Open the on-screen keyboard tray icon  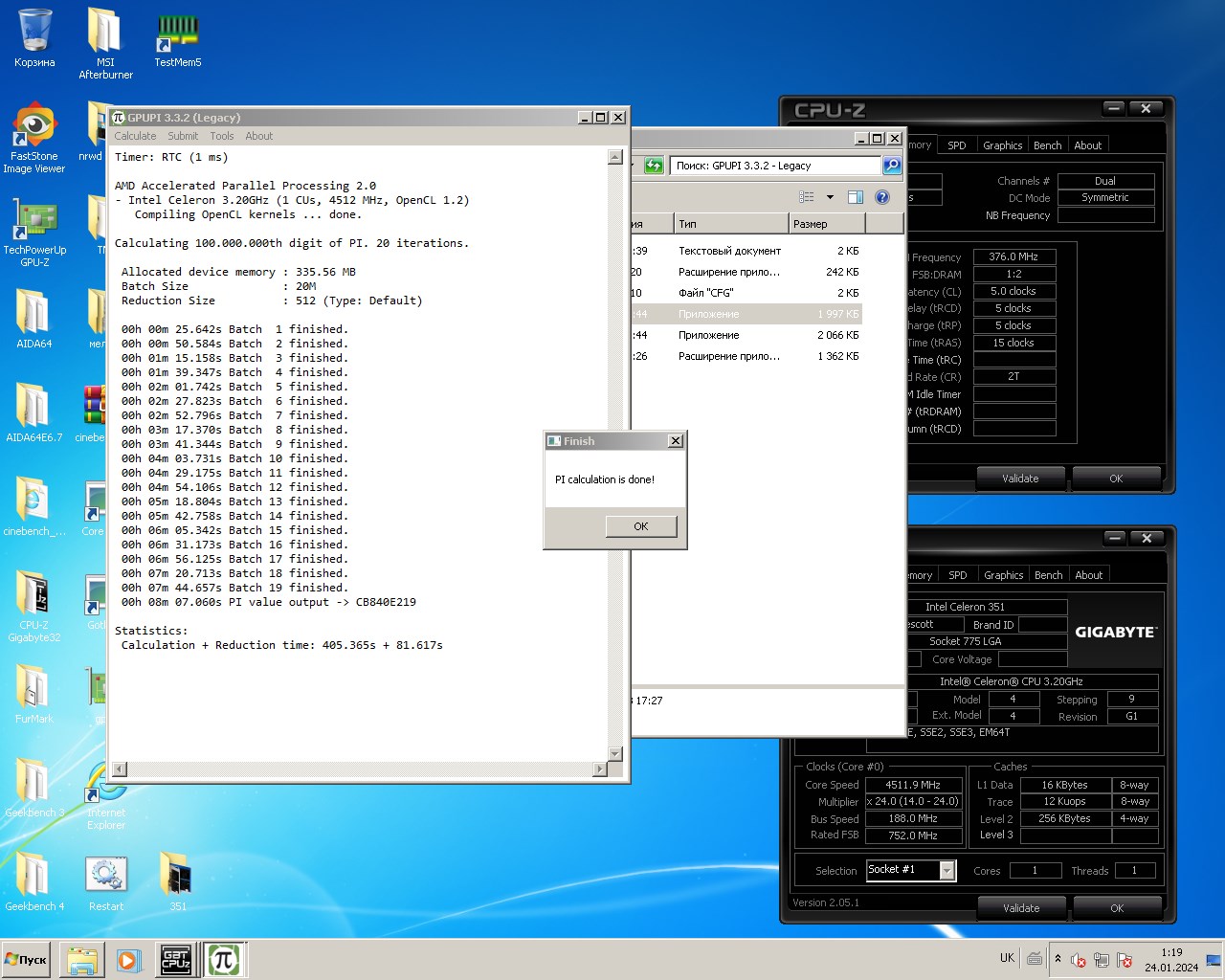(x=1035, y=959)
